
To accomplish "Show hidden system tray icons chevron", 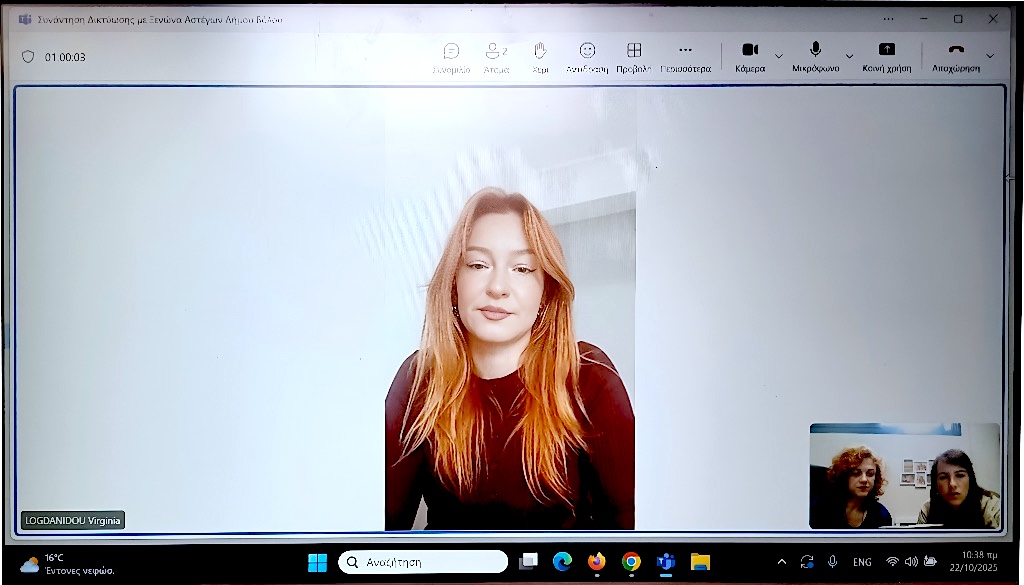I will 781,562.
